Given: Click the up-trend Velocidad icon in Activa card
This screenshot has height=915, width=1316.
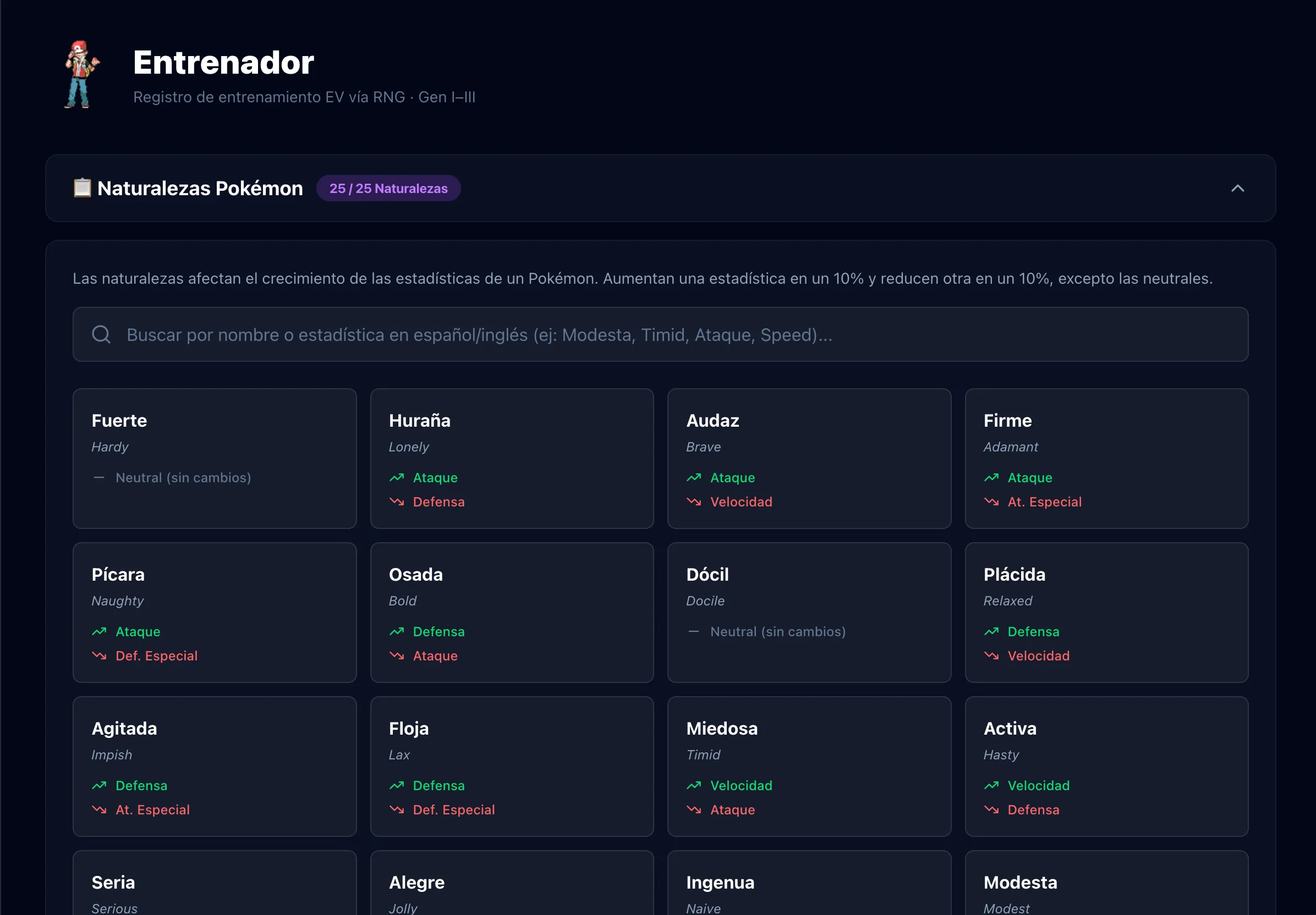Looking at the screenshot, I should (991, 785).
